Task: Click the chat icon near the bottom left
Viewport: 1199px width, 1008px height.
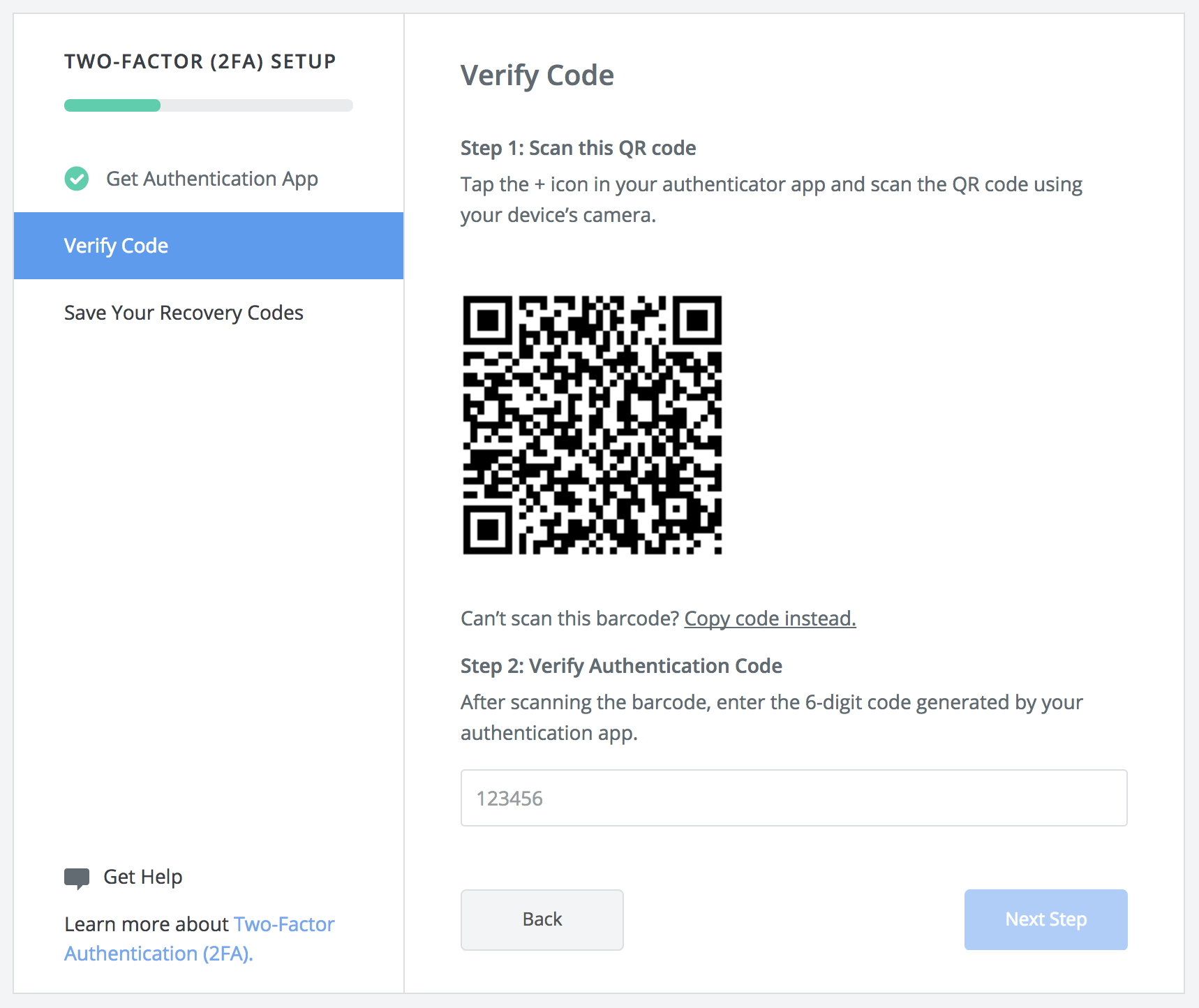Action: [x=77, y=877]
